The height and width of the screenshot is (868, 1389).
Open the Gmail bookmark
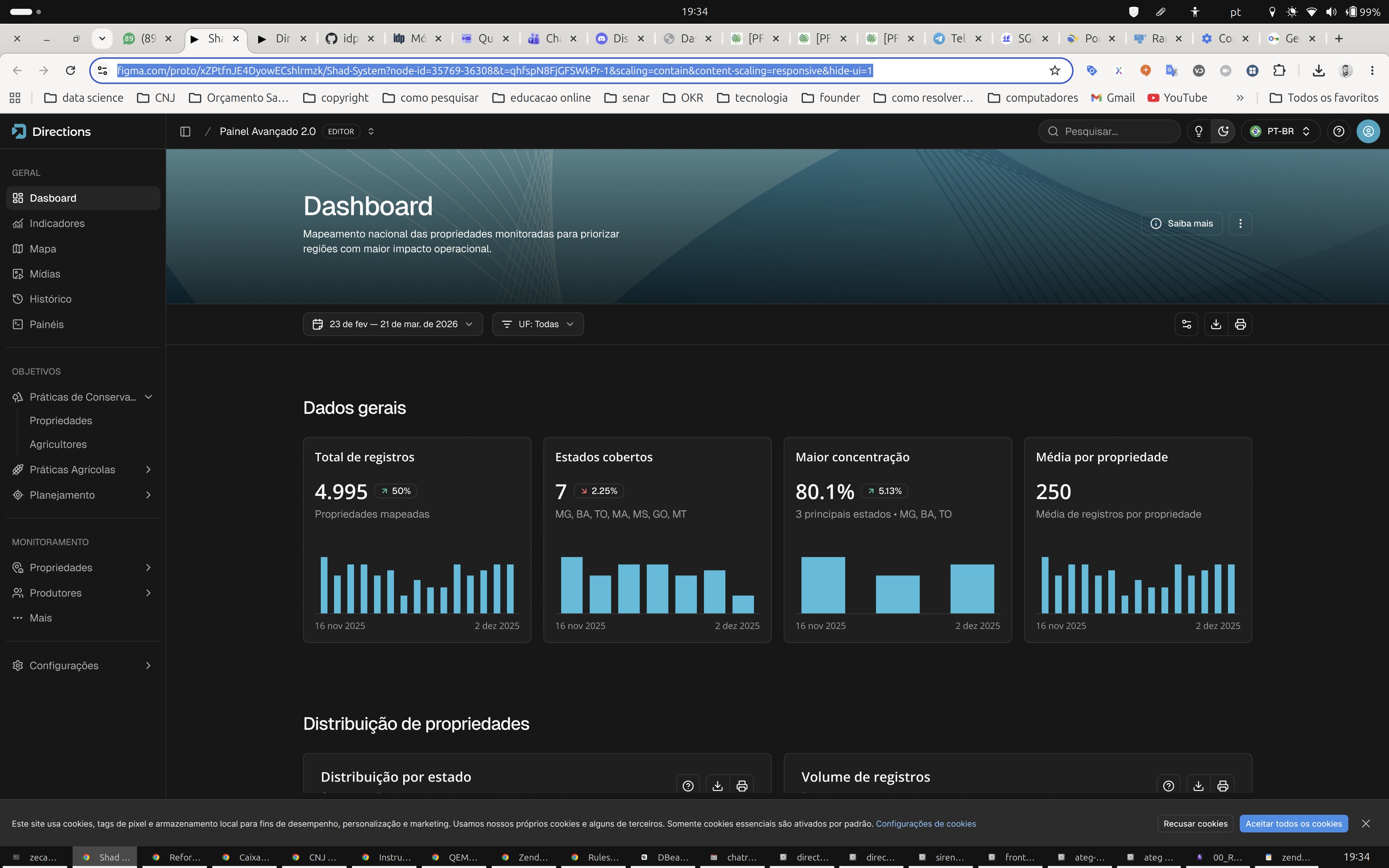[x=1114, y=98]
